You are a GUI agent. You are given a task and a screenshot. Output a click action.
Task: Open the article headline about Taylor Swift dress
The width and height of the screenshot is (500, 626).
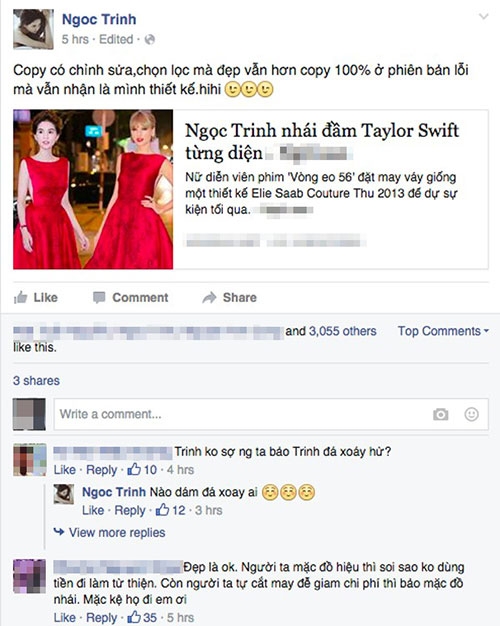tap(322, 141)
